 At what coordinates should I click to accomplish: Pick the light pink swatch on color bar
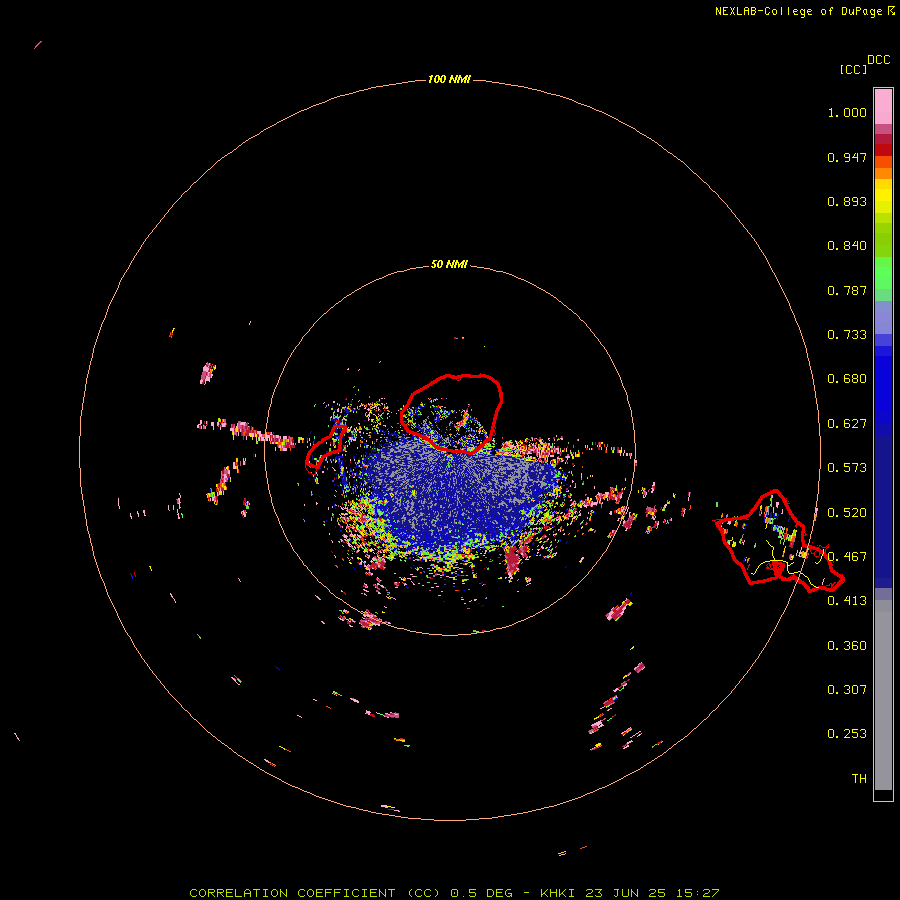883,107
